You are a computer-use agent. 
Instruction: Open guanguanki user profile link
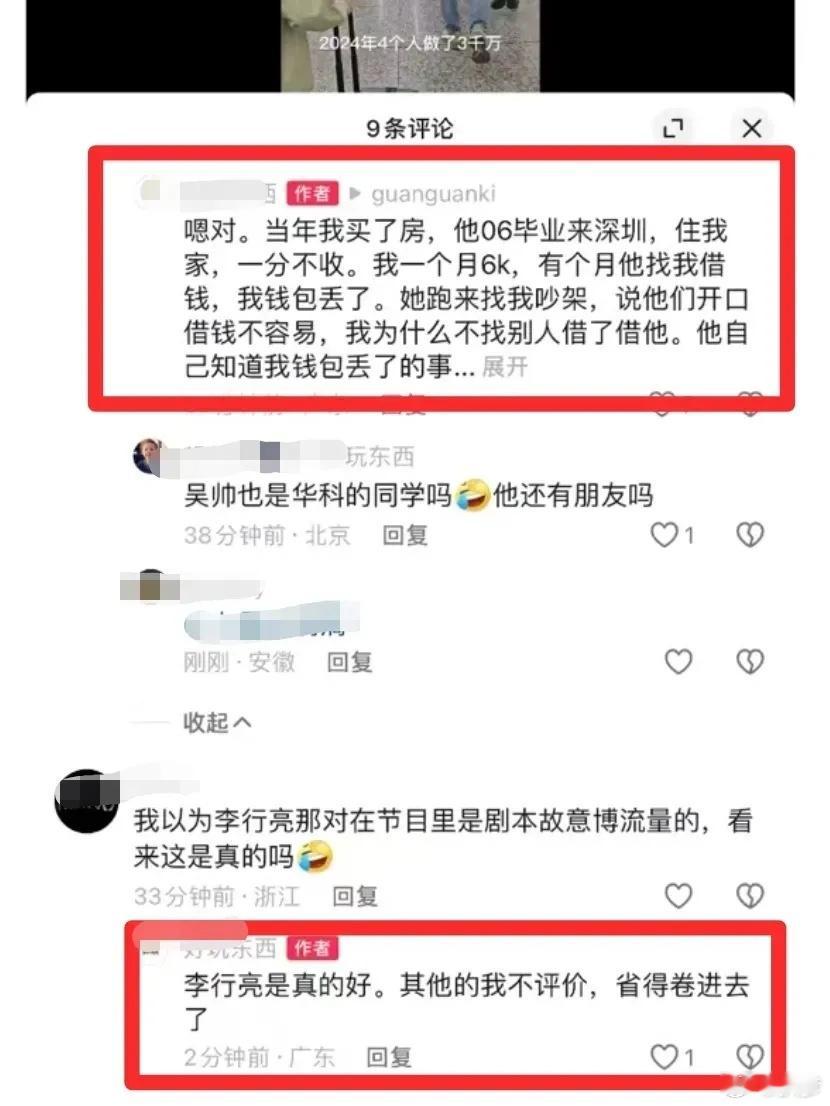(433, 193)
